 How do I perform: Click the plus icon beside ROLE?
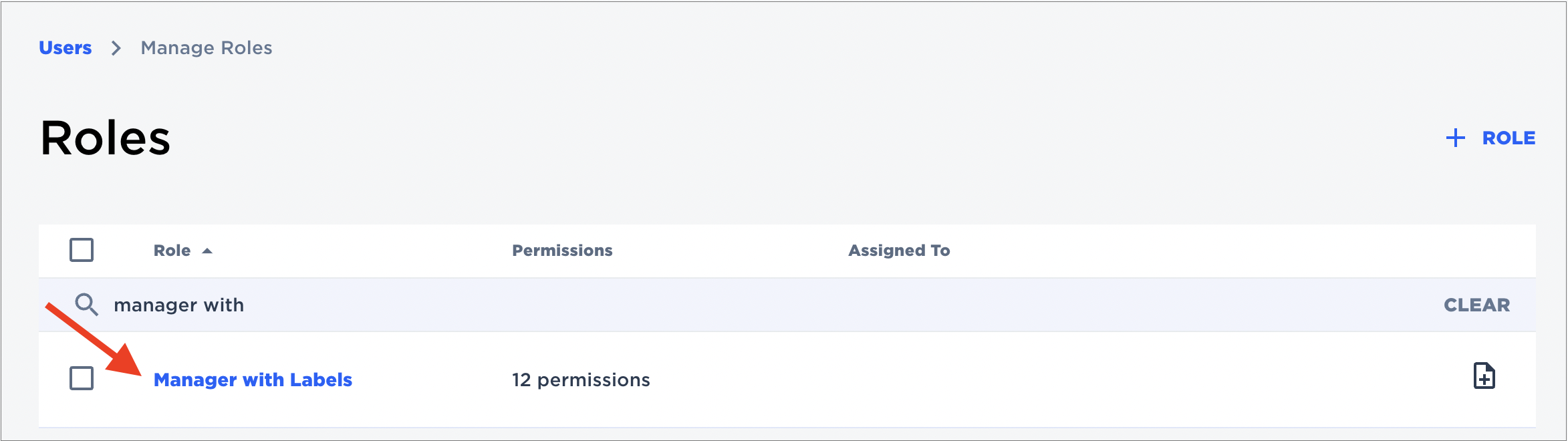[1455, 138]
